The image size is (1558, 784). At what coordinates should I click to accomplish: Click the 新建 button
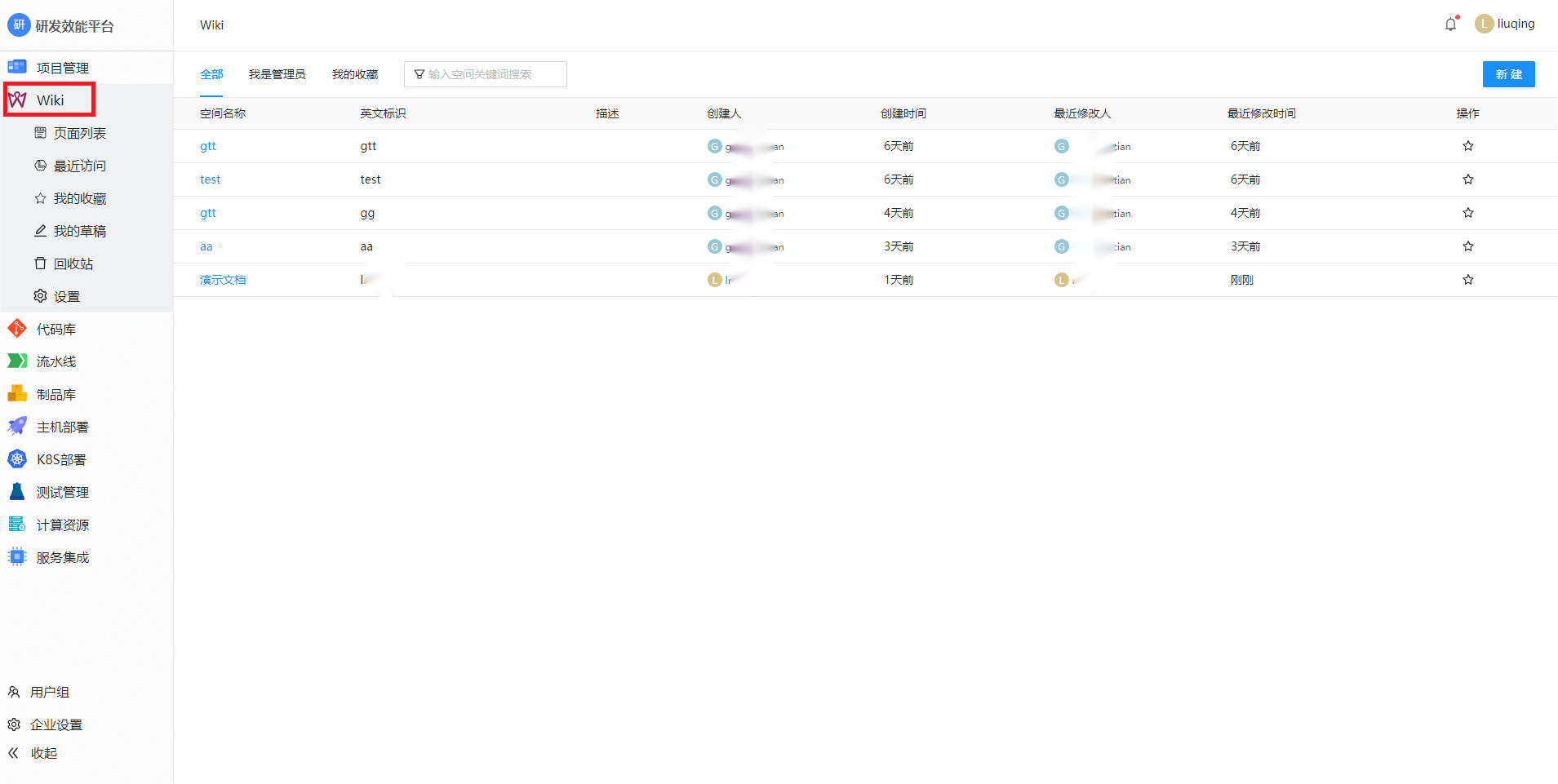click(x=1508, y=74)
